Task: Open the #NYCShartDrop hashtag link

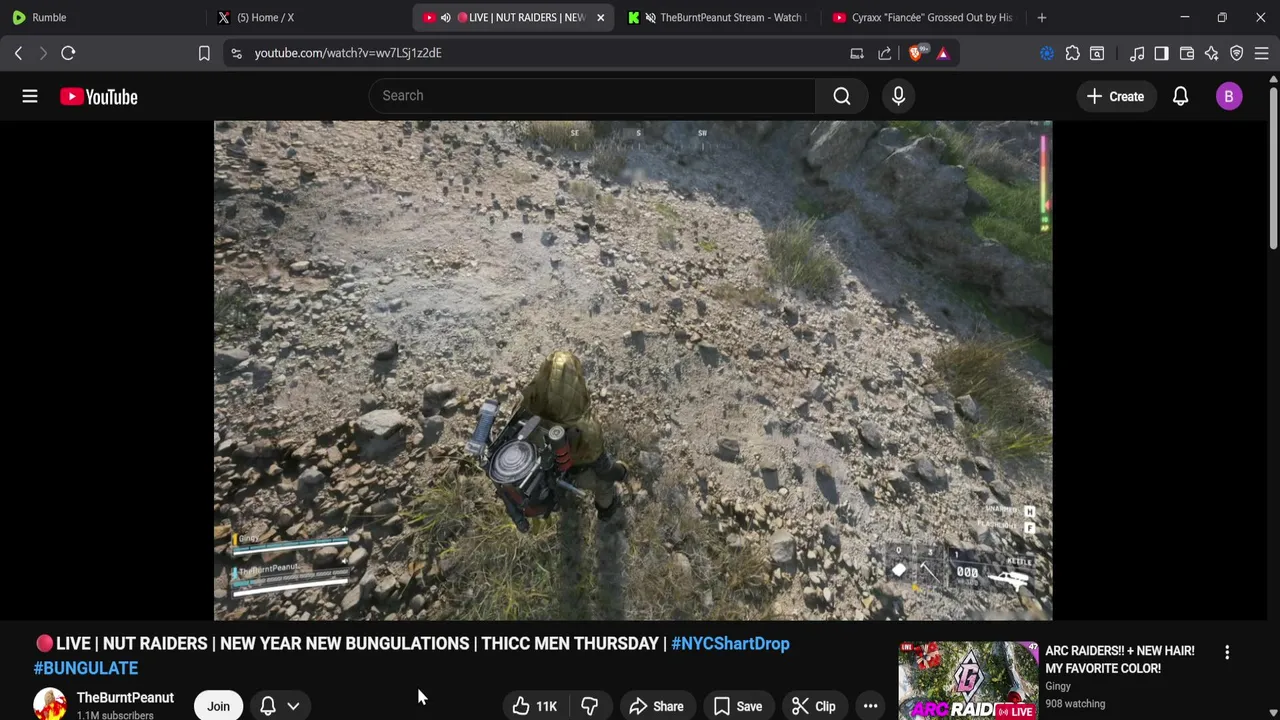Action: pyautogui.click(x=730, y=644)
